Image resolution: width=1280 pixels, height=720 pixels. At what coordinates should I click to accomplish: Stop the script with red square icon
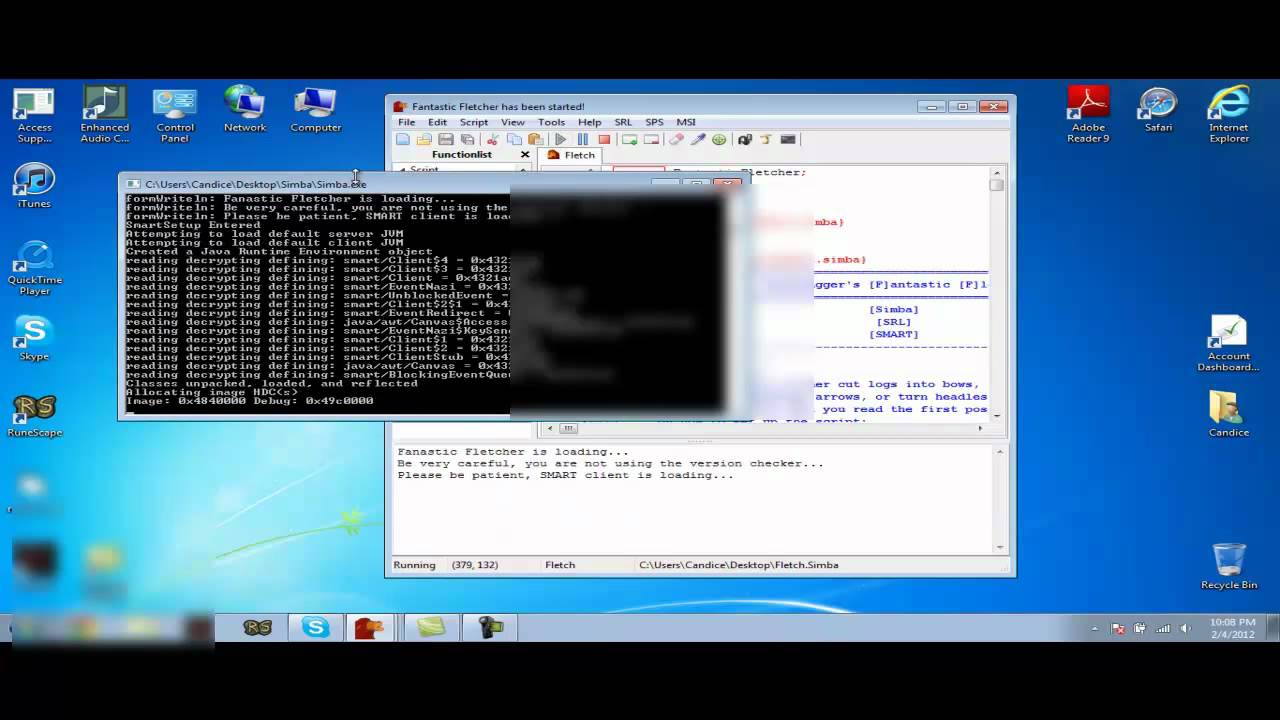click(x=604, y=140)
